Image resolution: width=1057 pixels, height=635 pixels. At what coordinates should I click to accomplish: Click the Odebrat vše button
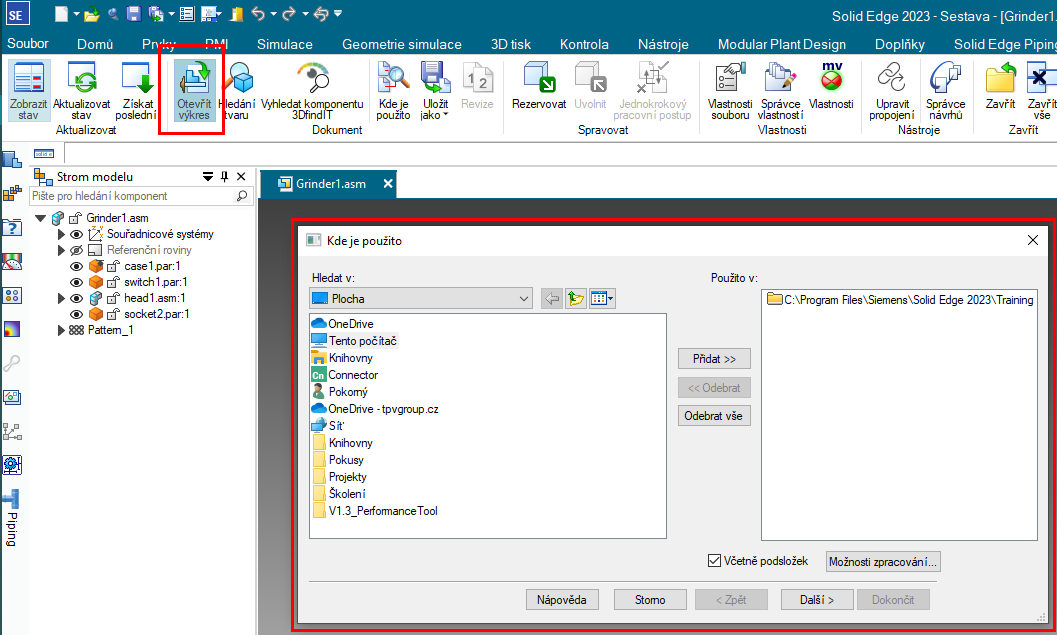715,416
